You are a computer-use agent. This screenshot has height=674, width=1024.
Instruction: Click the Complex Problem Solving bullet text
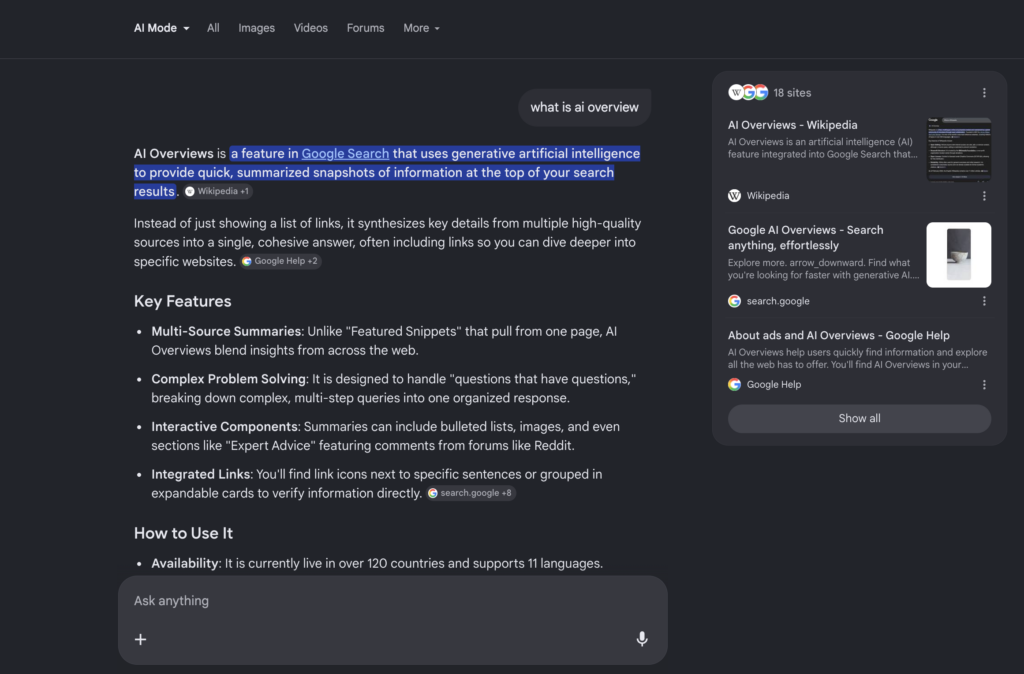point(394,389)
